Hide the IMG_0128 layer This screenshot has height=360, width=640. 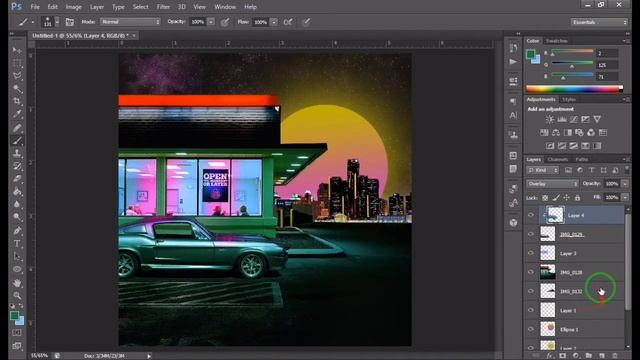[531, 272]
